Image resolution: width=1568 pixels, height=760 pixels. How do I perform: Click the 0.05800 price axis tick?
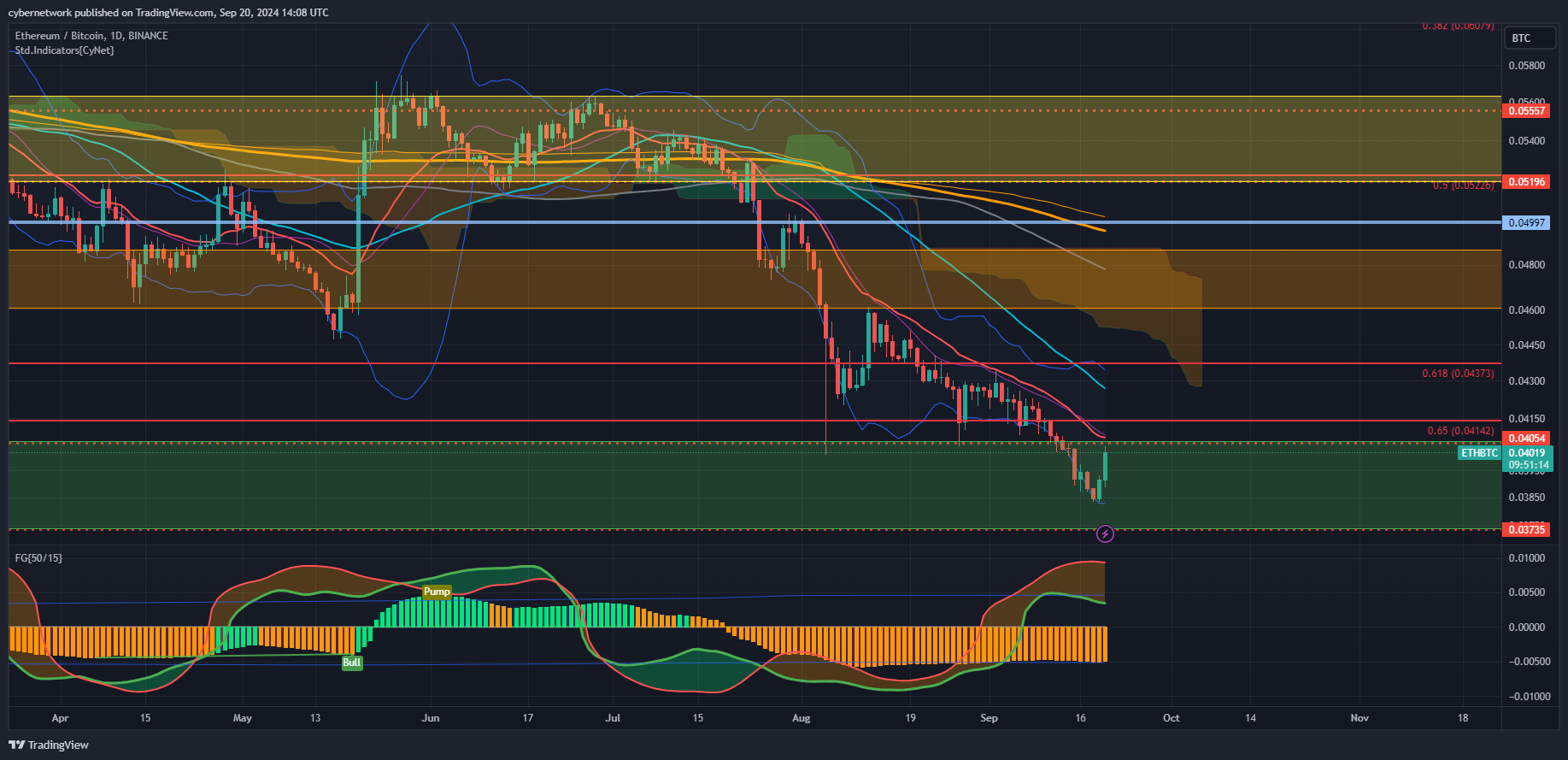click(1526, 66)
